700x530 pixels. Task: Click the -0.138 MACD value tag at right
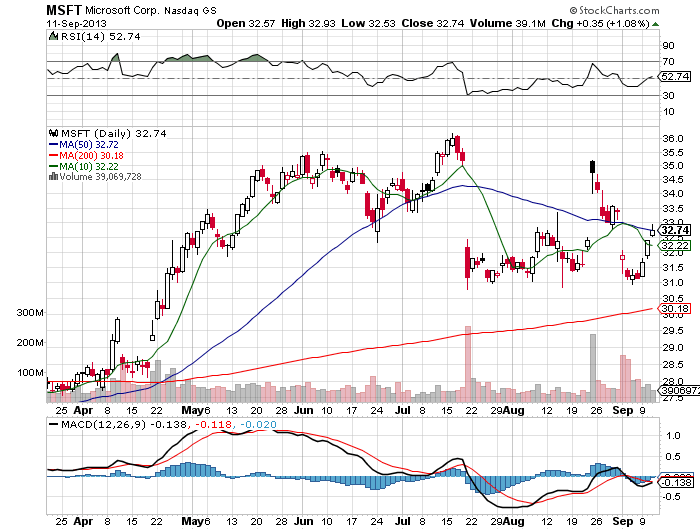[x=676, y=483]
